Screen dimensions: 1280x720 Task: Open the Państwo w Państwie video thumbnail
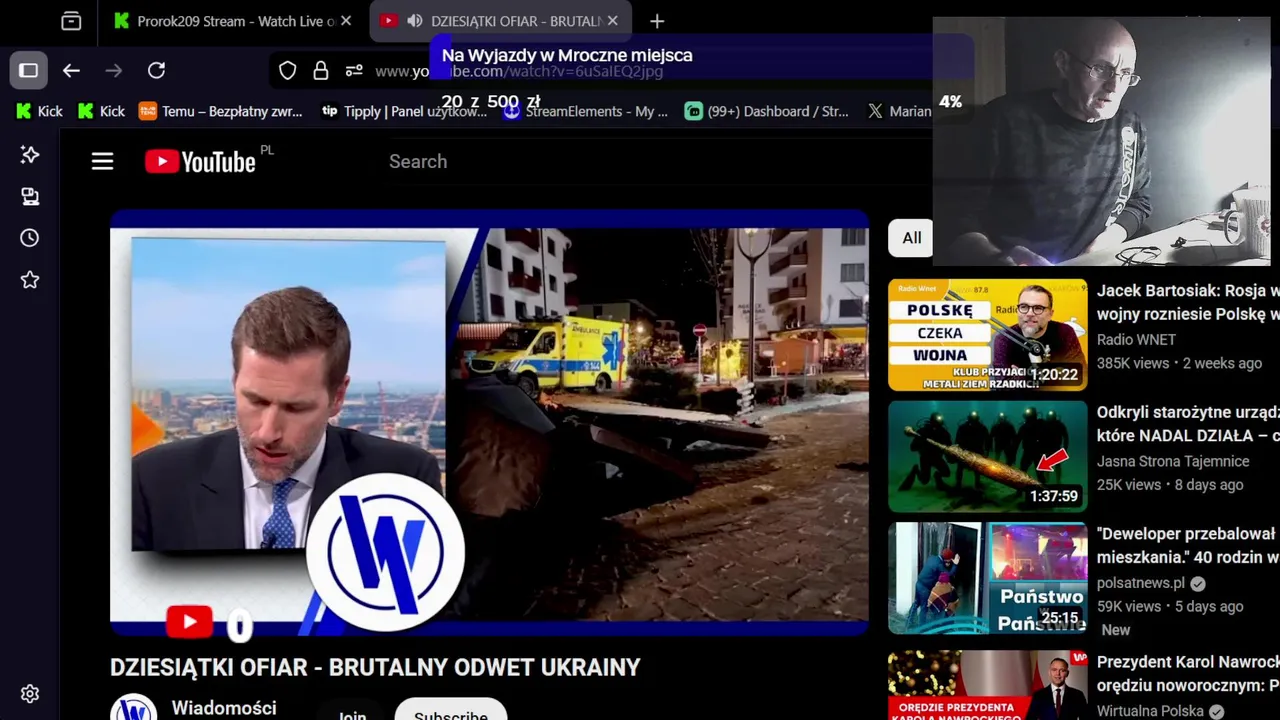point(987,578)
